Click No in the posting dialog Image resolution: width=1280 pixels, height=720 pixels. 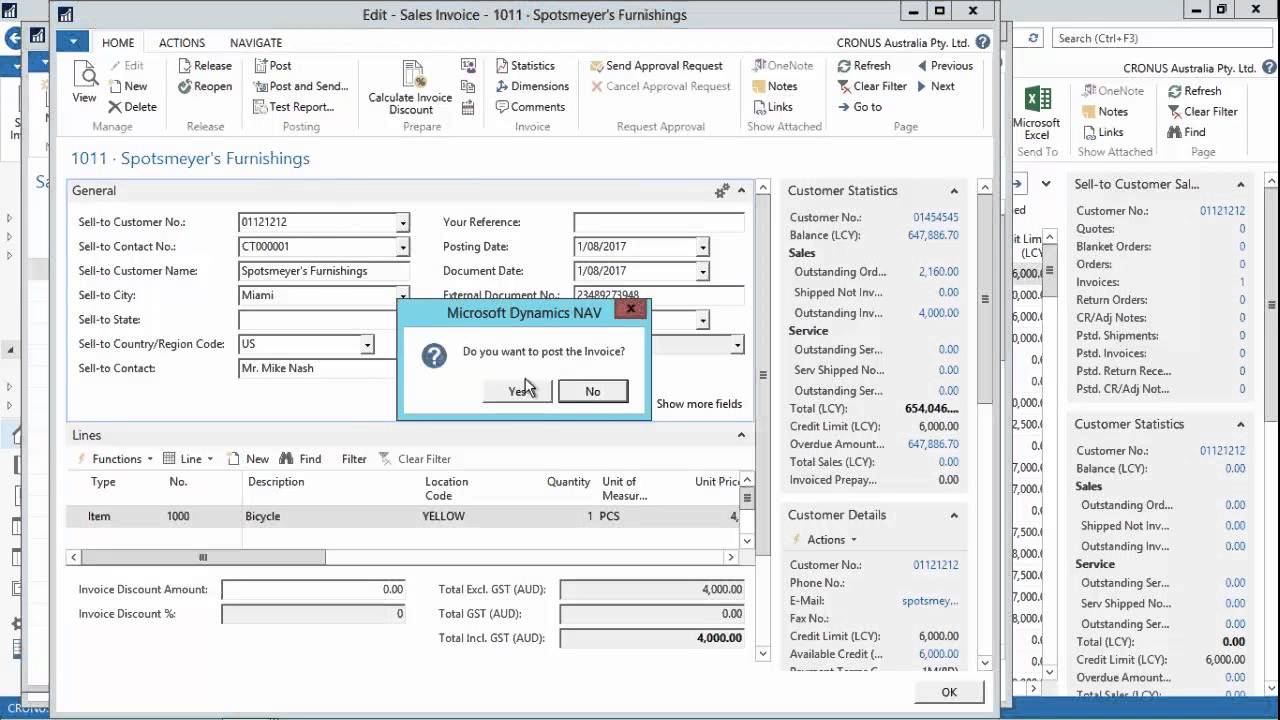tap(593, 391)
